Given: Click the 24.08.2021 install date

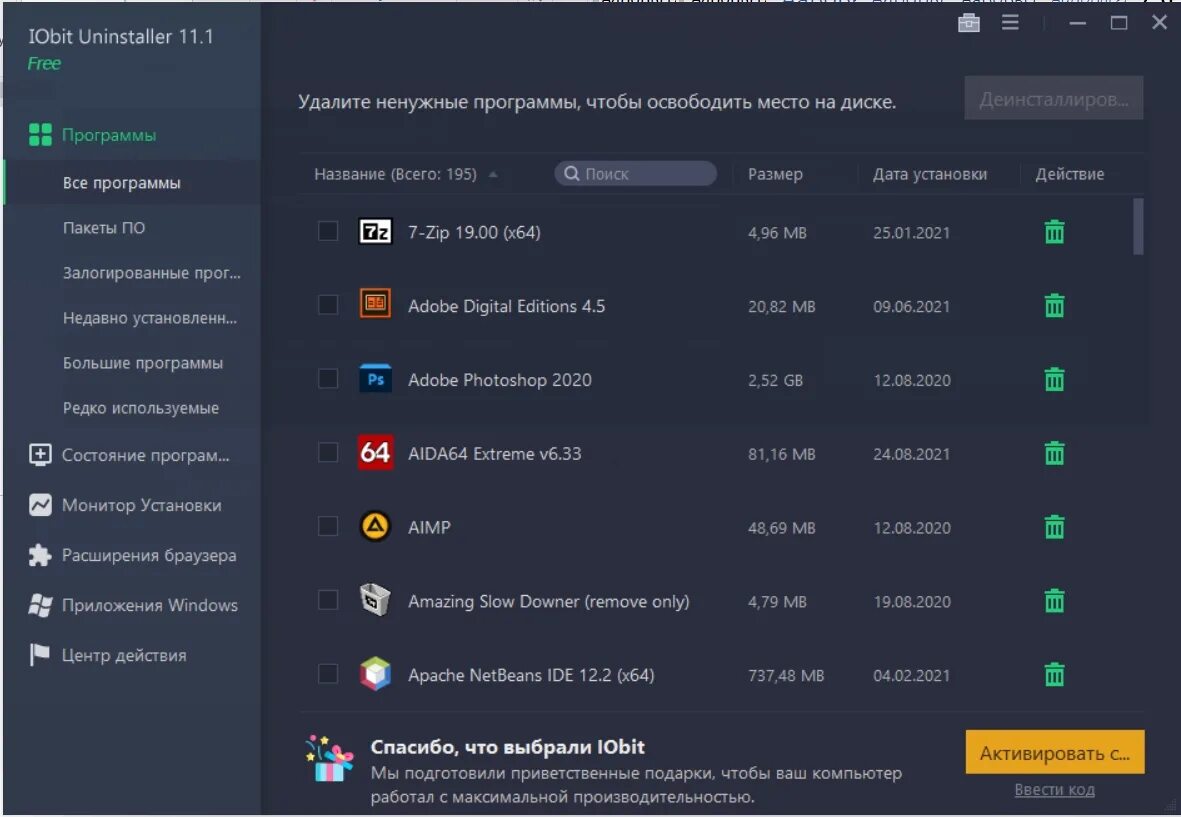Looking at the screenshot, I should pyautogui.click(x=911, y=454).
